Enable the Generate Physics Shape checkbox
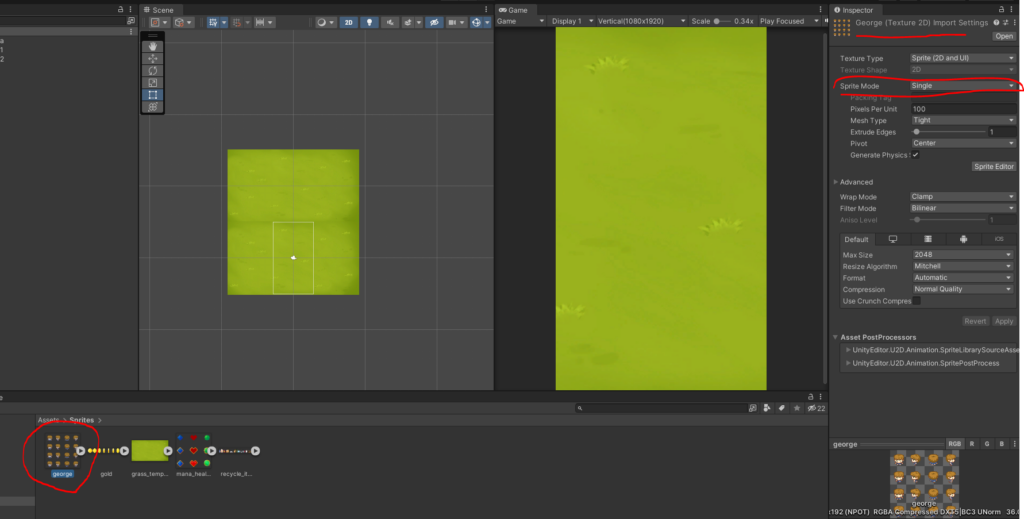This screenshot has width=1024, height=519. coord(915,155)
